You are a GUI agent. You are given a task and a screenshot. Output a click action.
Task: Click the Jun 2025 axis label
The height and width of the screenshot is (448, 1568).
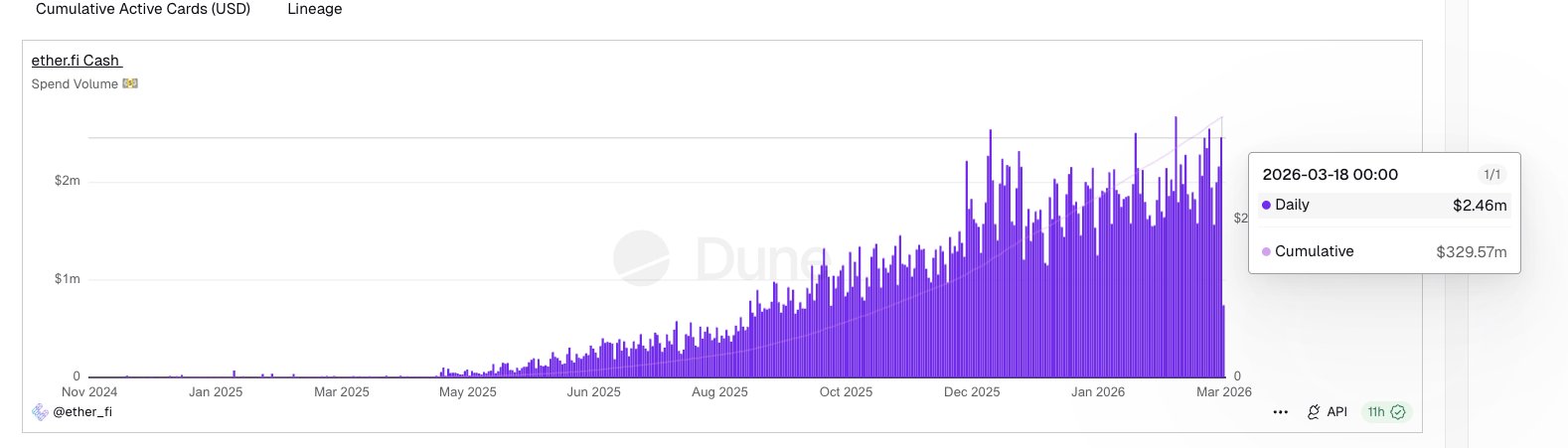click(593, 392)
